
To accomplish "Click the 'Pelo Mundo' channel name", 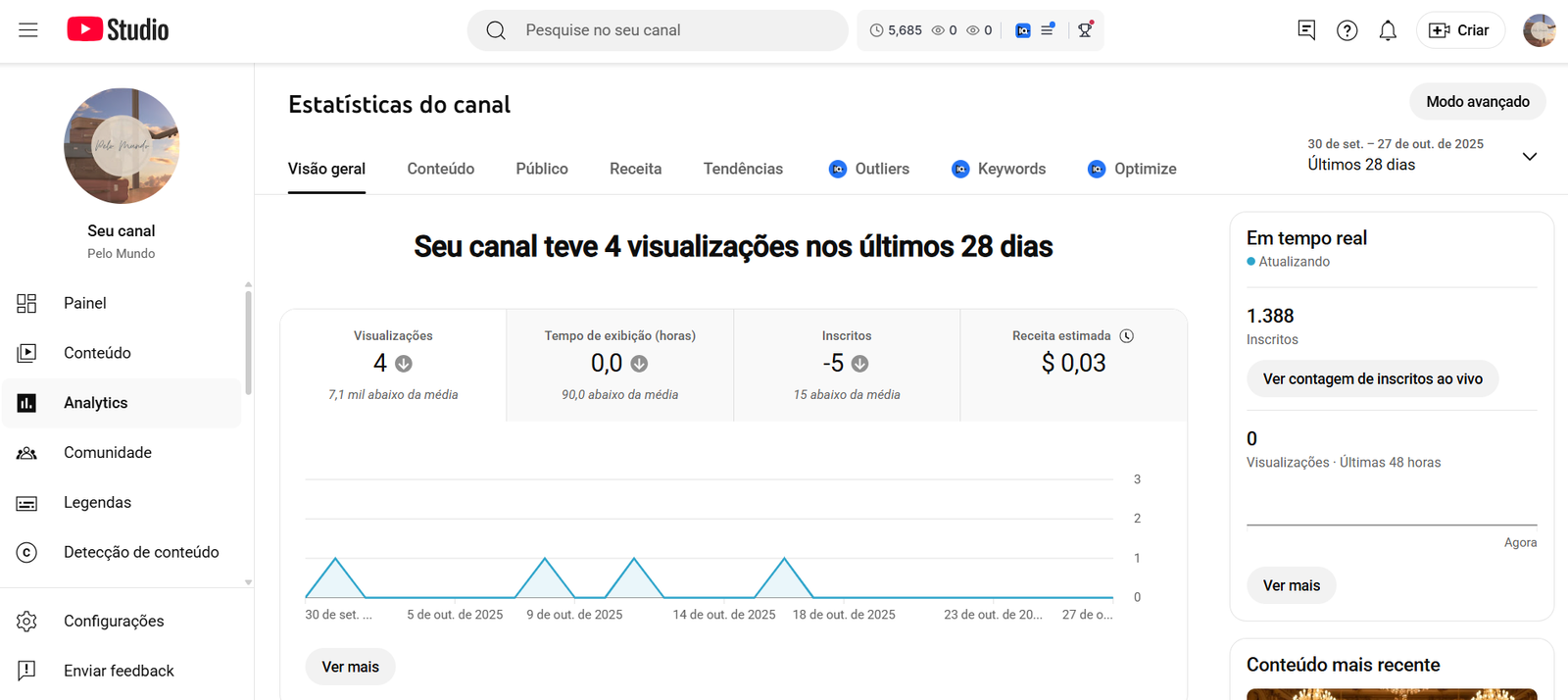I will pyautogui.click(x=122, y=253).
